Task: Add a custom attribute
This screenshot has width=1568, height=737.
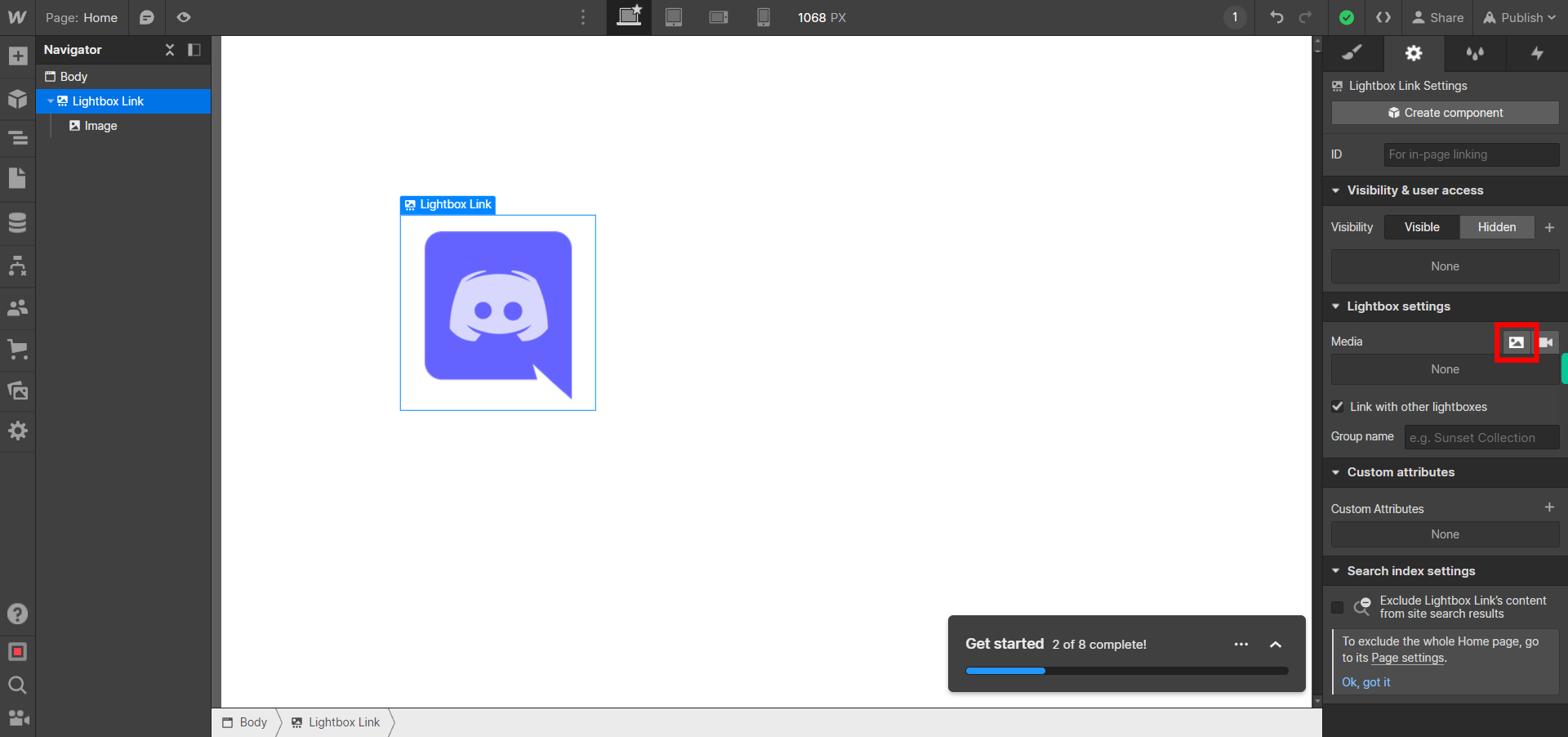Action: 1549,507
